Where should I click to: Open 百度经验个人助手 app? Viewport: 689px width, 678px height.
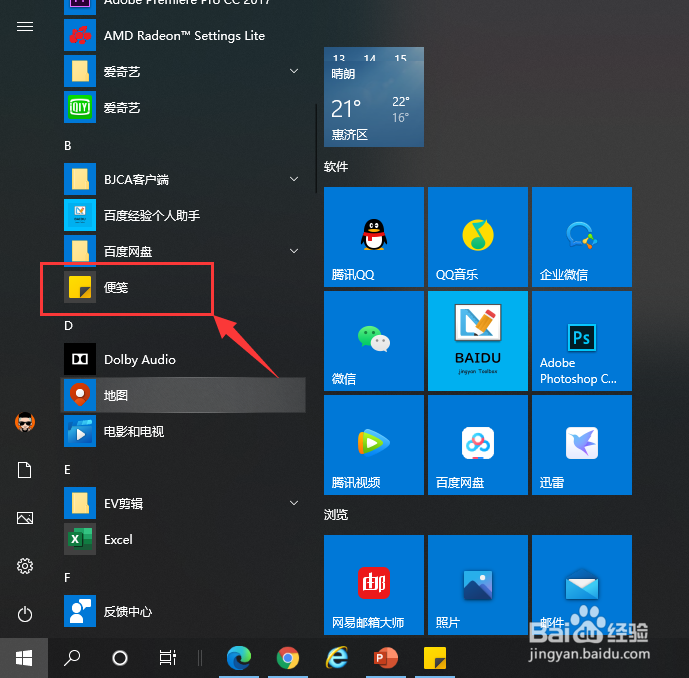[x=183, y=215]
